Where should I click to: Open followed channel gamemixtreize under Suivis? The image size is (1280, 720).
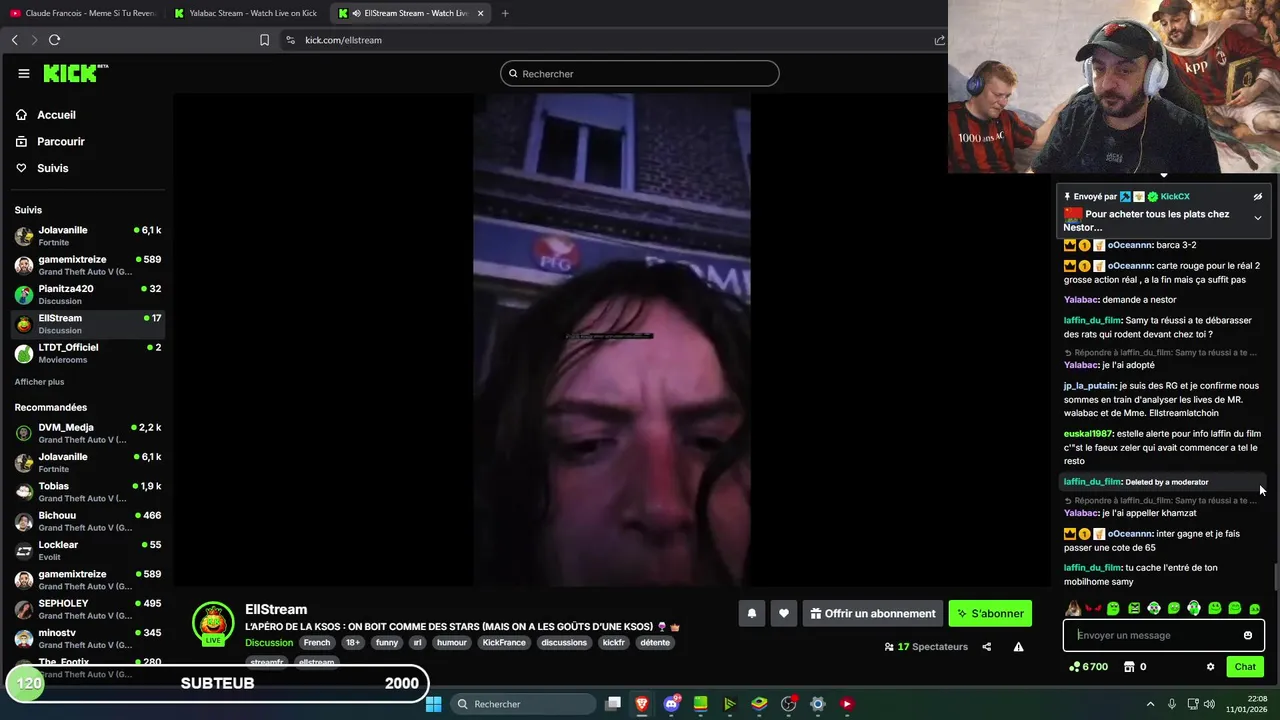tap(88, 265)
